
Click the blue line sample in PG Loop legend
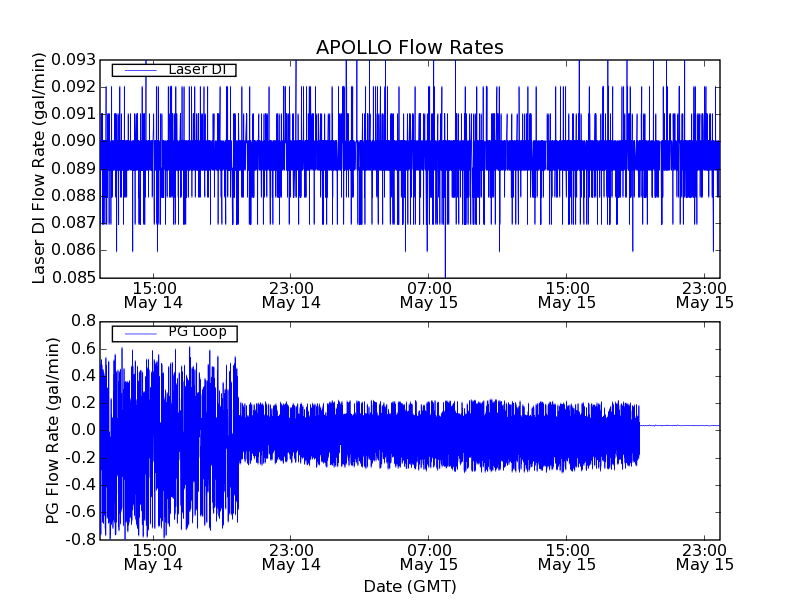pos(137,333)
